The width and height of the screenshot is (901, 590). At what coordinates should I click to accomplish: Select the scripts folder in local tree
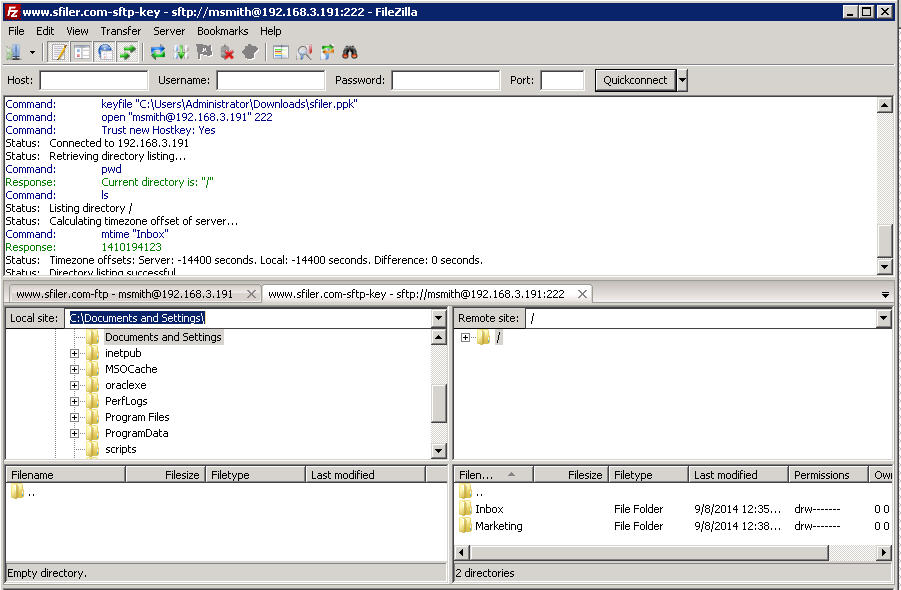(x=121, y=449)
